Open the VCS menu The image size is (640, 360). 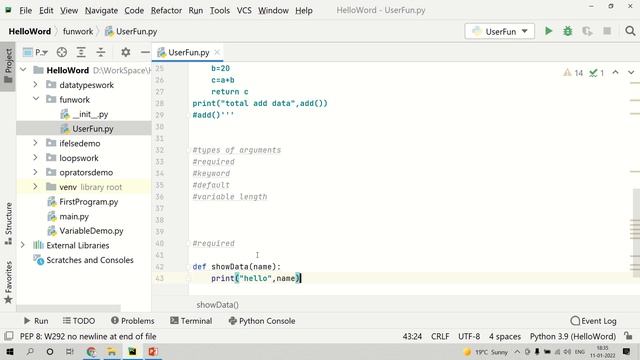point(244,10)
